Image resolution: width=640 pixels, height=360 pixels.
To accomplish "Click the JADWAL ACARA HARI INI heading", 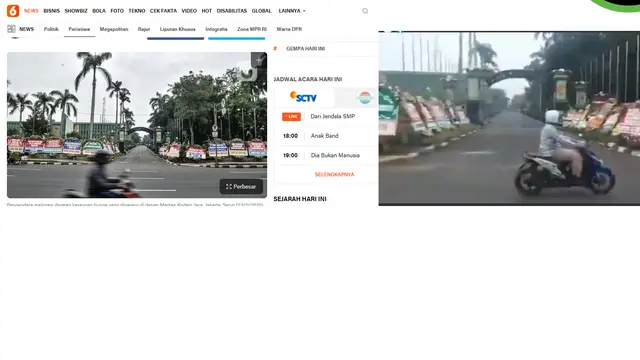I will click(x=308, y=79).
